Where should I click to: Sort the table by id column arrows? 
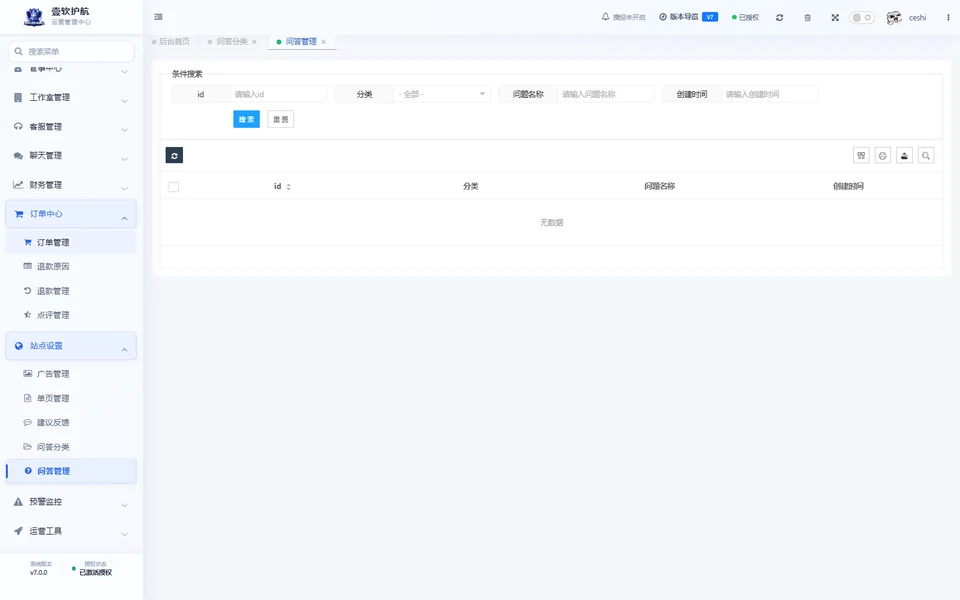(x=288, y=187)
